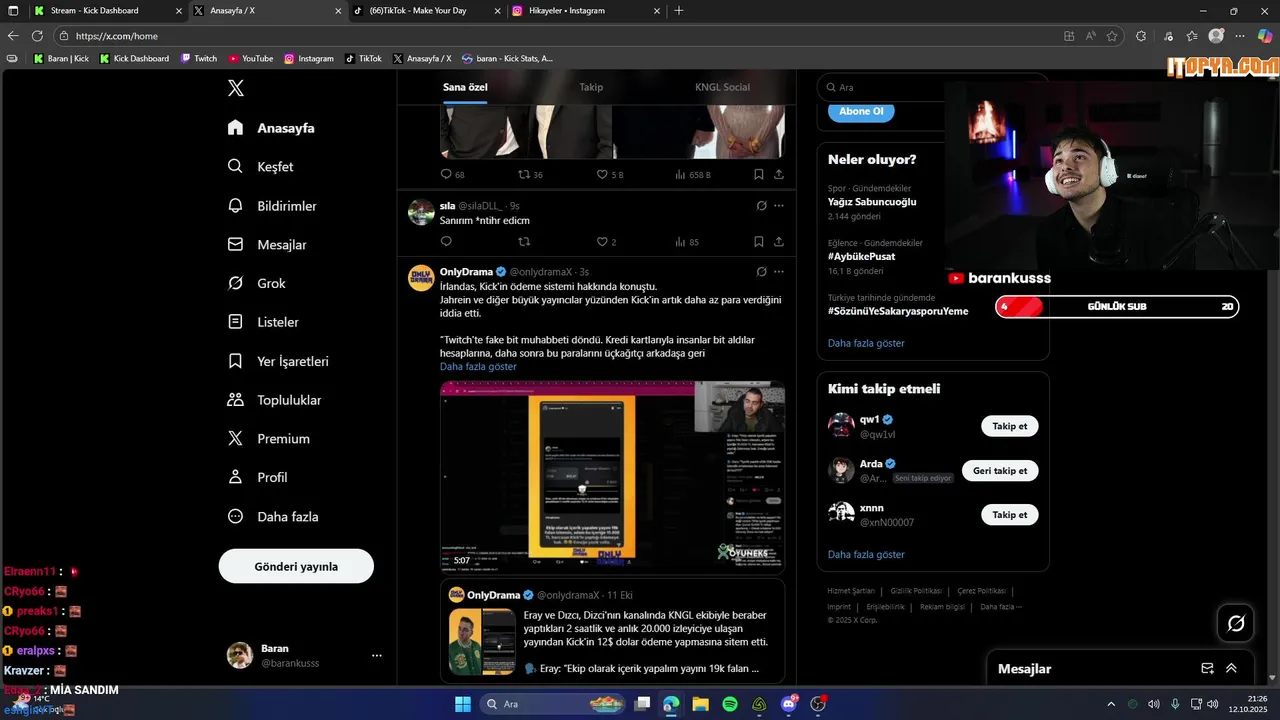Bookmark sıla's post
The image size is (1280, 720).
tap(759, 241)
